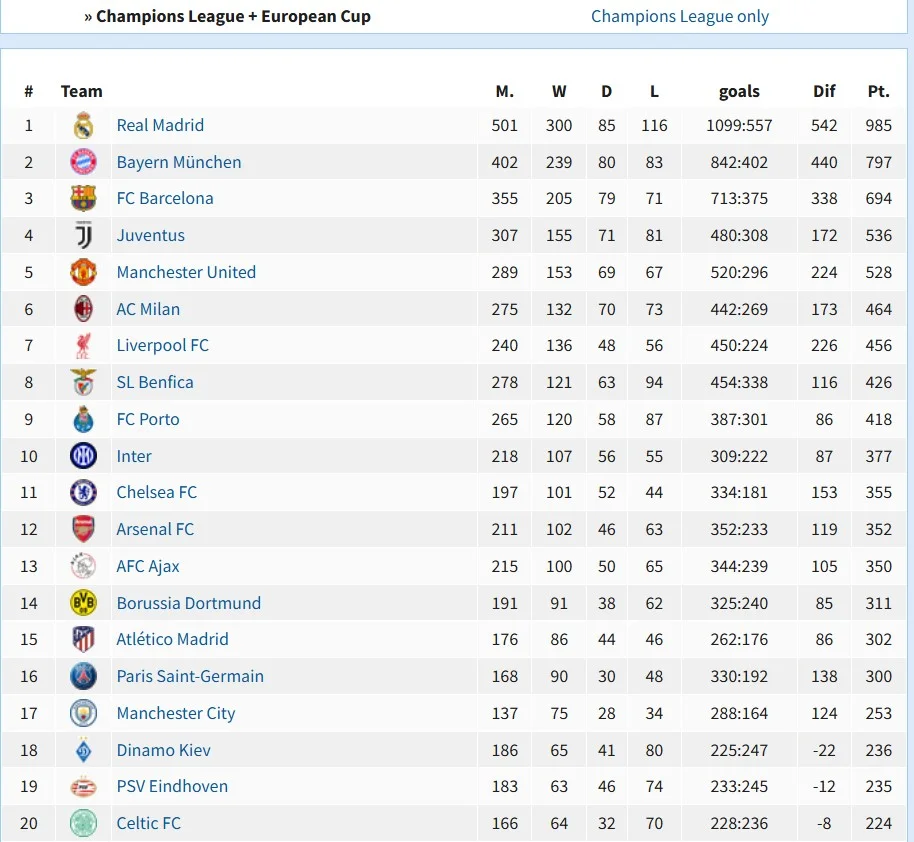Click the Paris Saint-Germain crest
This screenshot has height=842, width=914.
tap(83, 676)
